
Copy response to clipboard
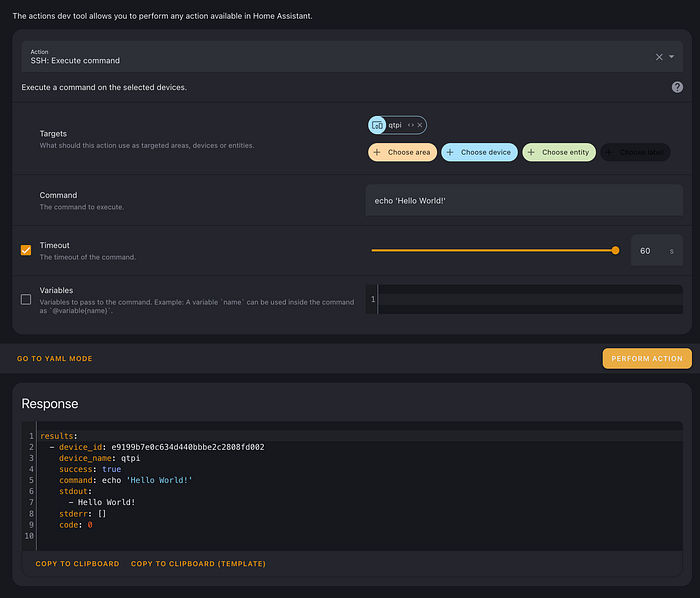click(x=77, y=564)
